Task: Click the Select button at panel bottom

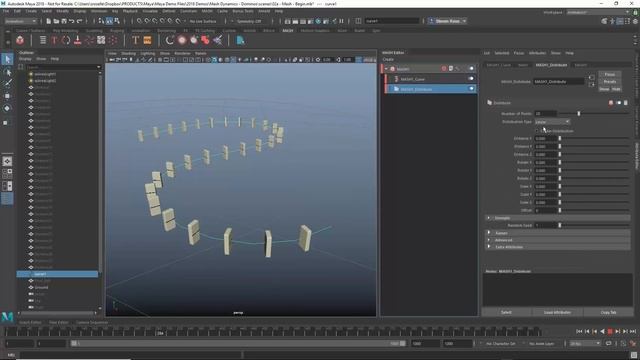Action: click(507, 312)
